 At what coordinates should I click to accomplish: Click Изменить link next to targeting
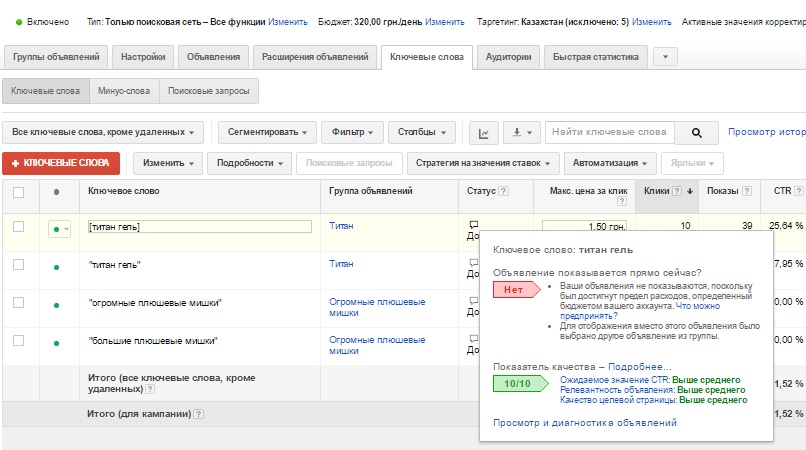pos(652,22)
